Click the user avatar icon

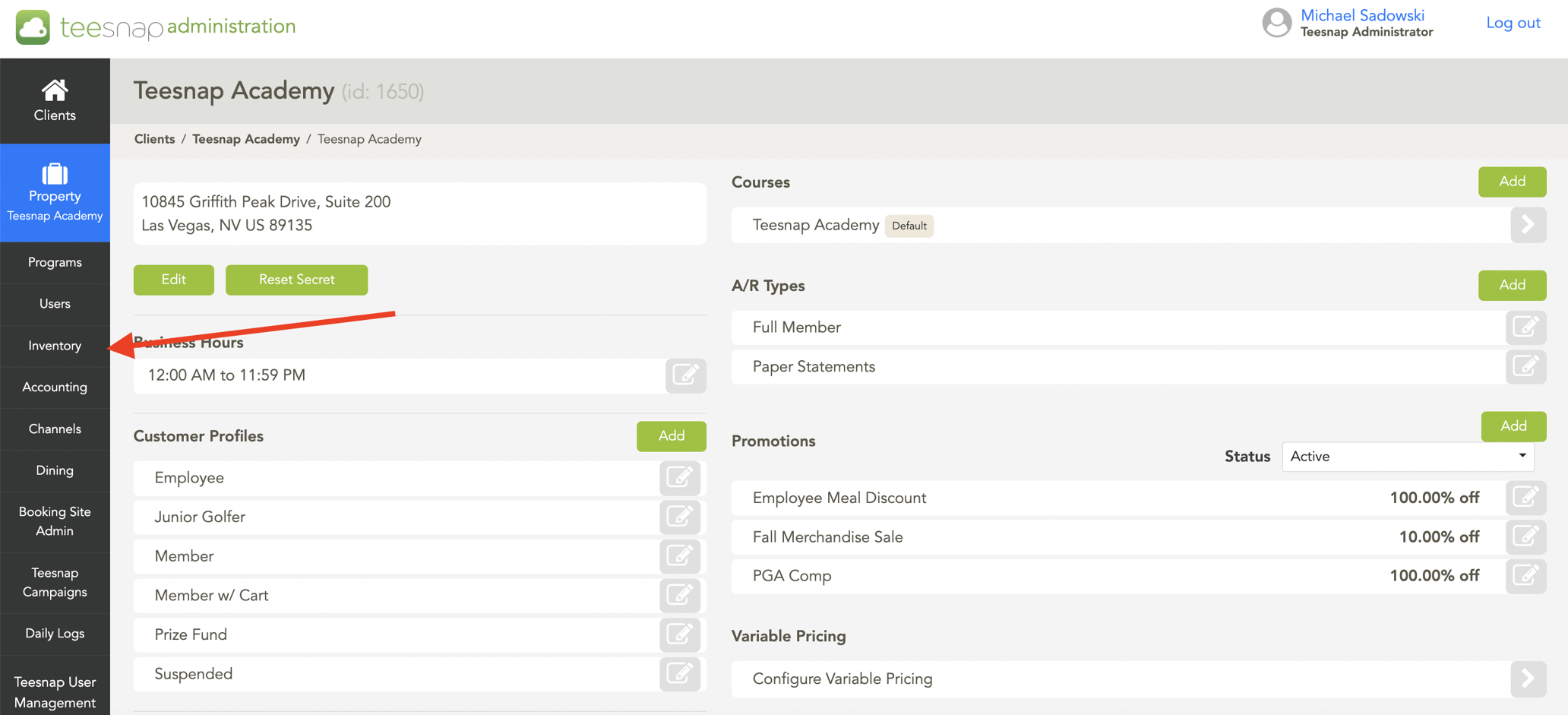[1276, 23]
